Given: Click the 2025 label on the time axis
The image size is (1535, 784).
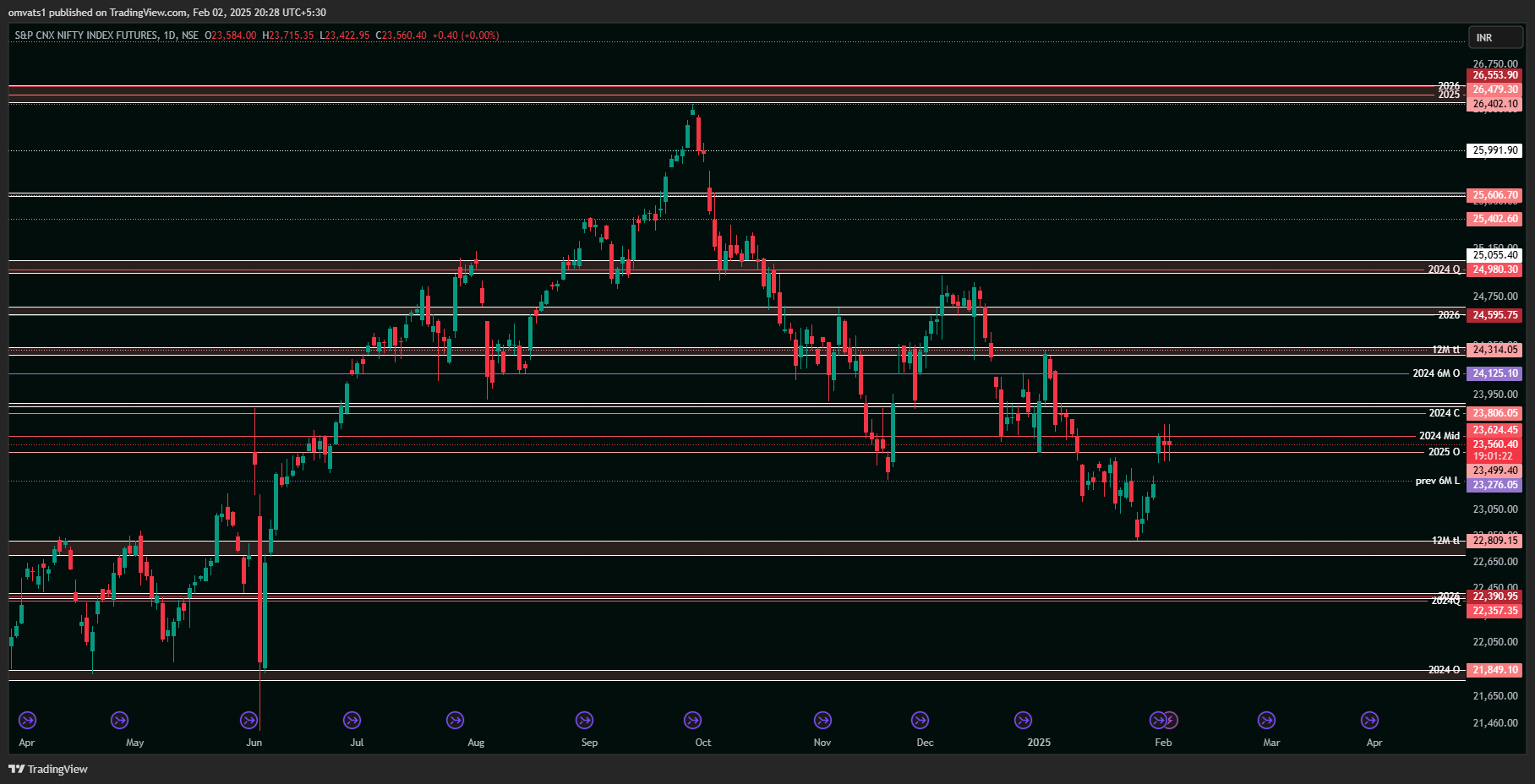Looking at the screenshot, I should pos(1039,743).
